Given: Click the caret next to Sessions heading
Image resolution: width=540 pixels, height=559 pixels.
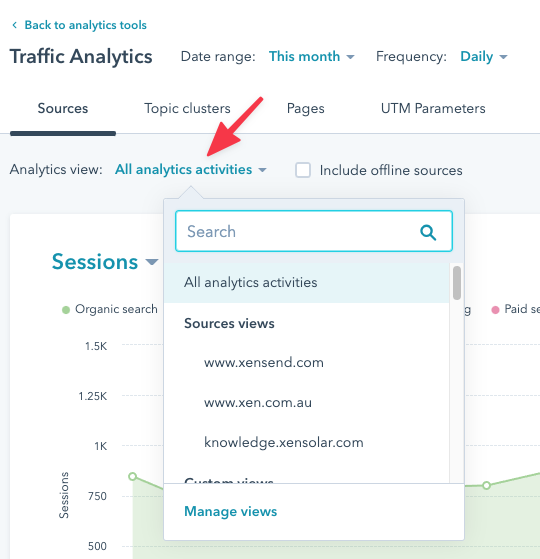Looking at the screenshot, I should point(152,262).
